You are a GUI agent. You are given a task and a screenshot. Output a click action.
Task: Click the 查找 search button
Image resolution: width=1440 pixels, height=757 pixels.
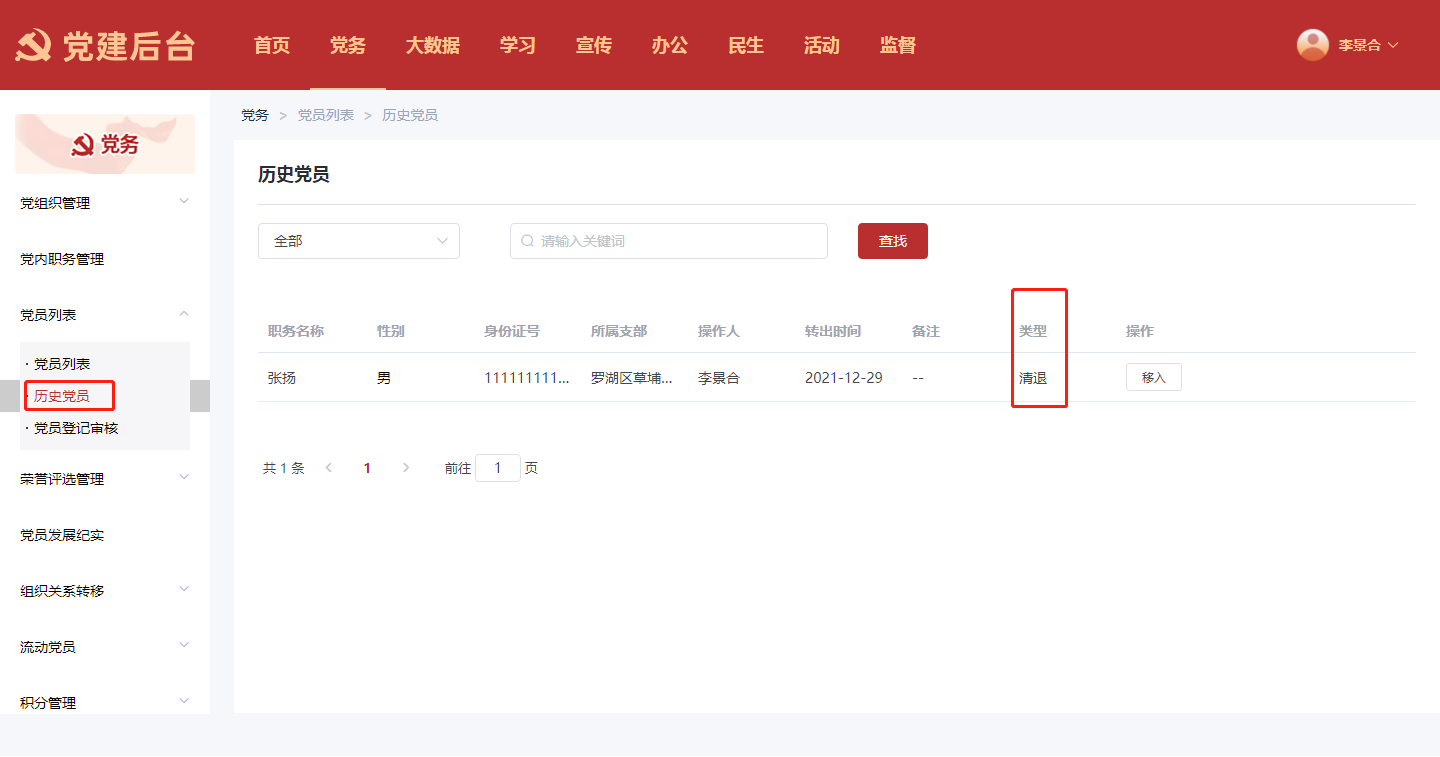pos(892,241)
